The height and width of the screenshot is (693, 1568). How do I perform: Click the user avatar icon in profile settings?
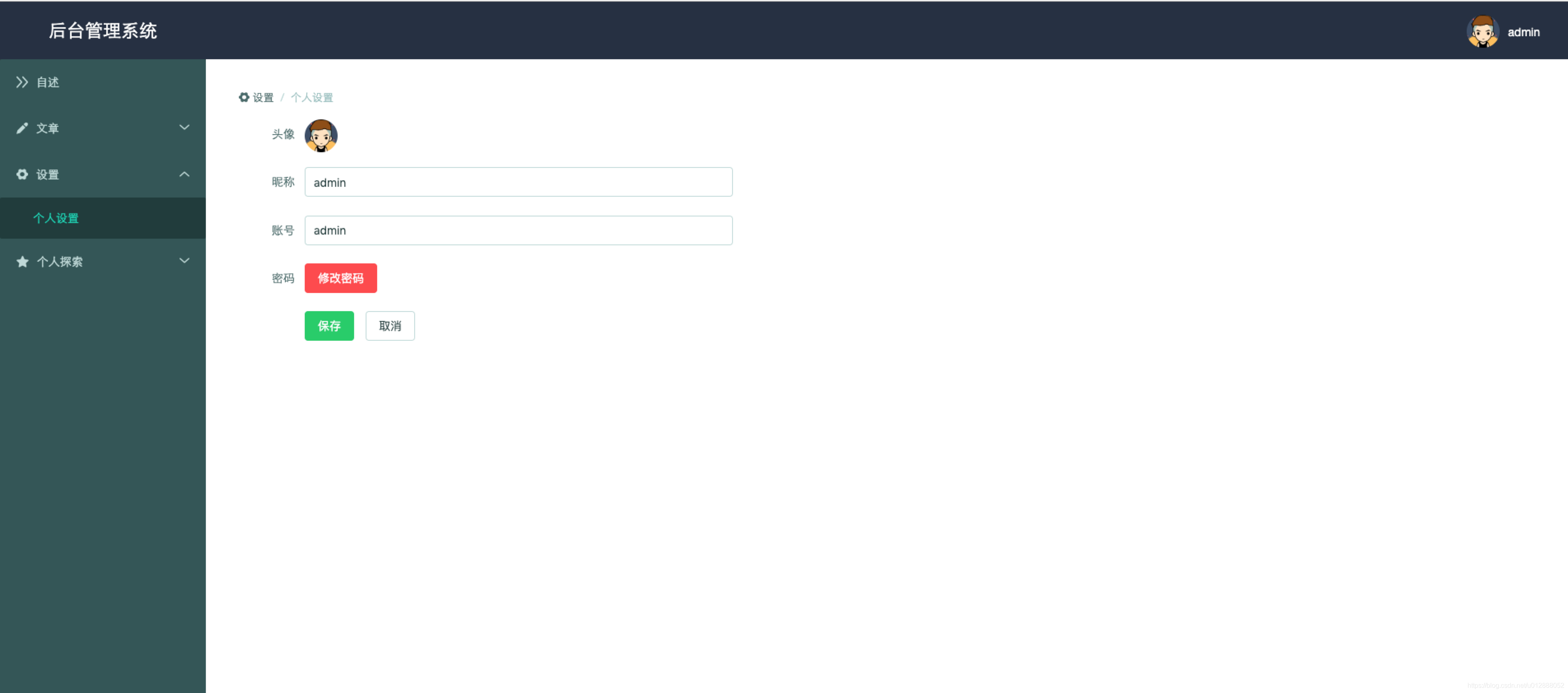pyautogui.click(x=322, y=134)
